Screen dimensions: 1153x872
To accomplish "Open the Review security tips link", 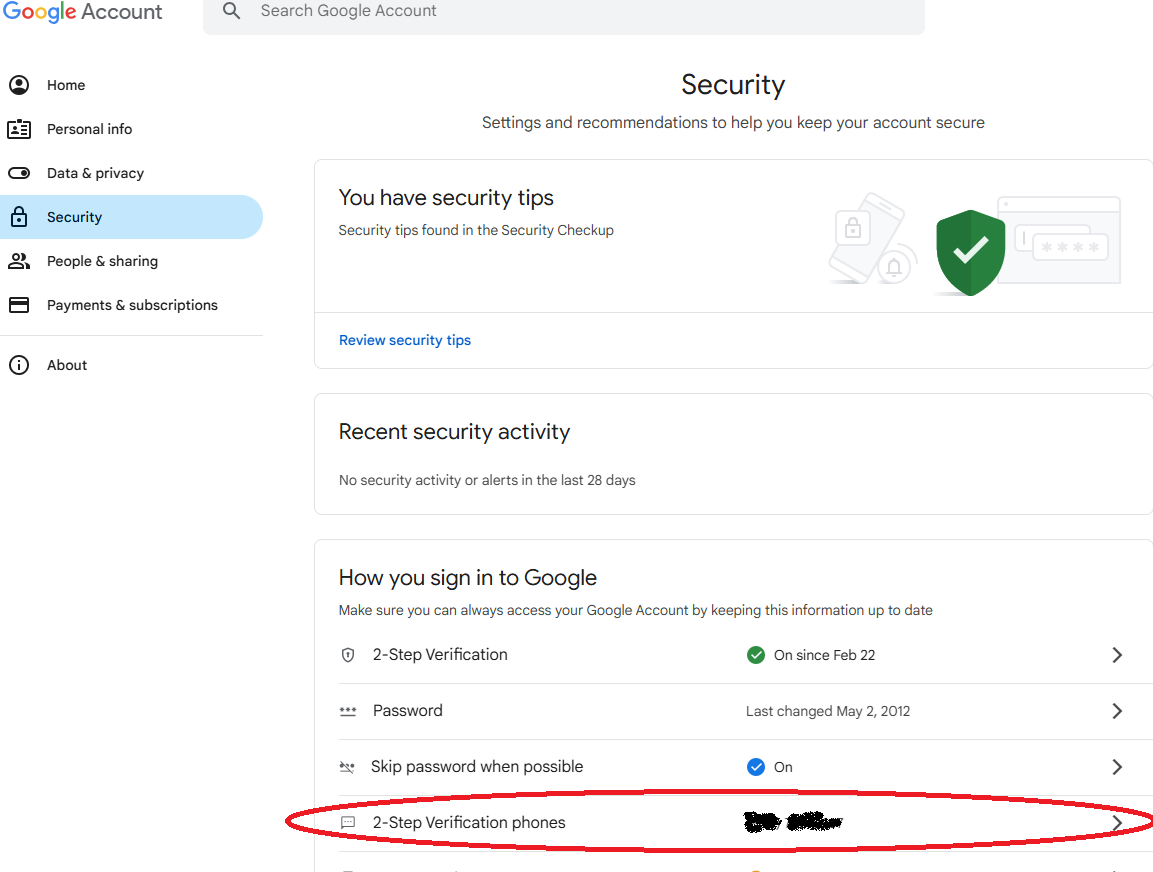I will (404, 340).
